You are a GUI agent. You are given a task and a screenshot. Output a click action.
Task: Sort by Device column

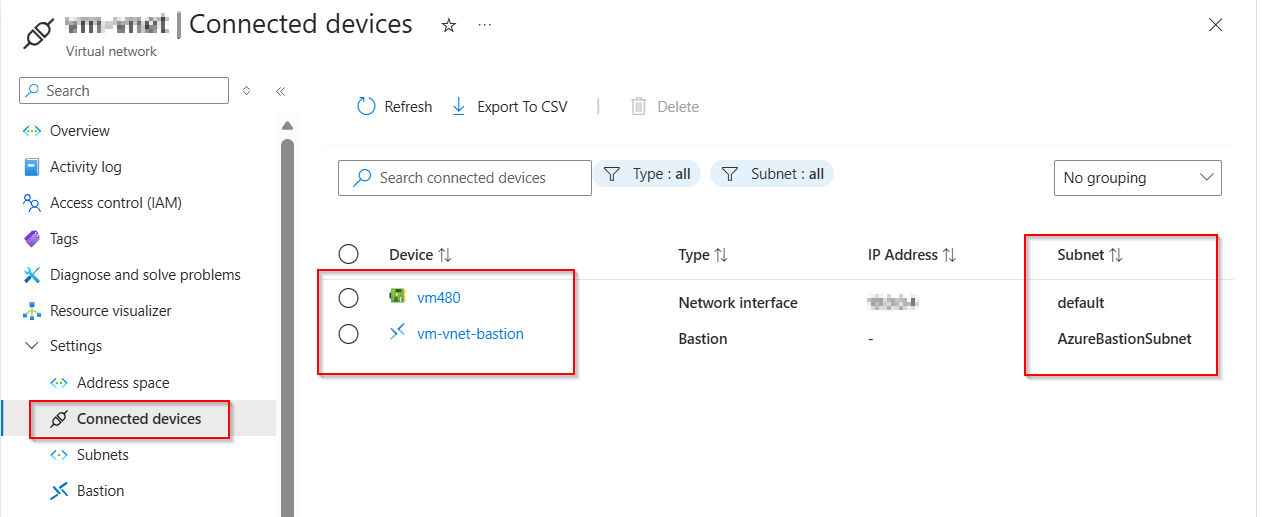pos(421,255)
